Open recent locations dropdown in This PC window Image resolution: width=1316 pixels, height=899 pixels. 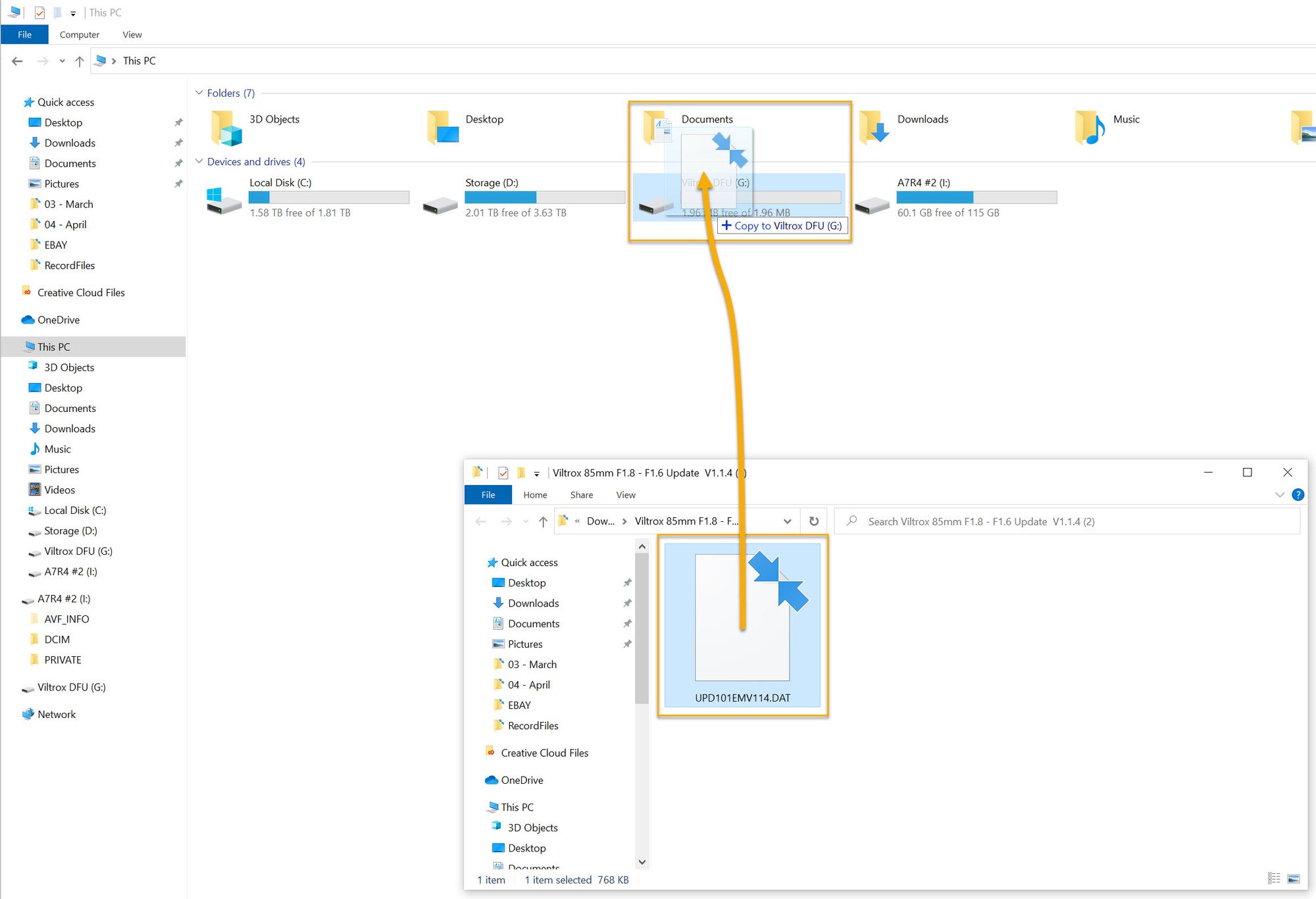coord(62,61)
